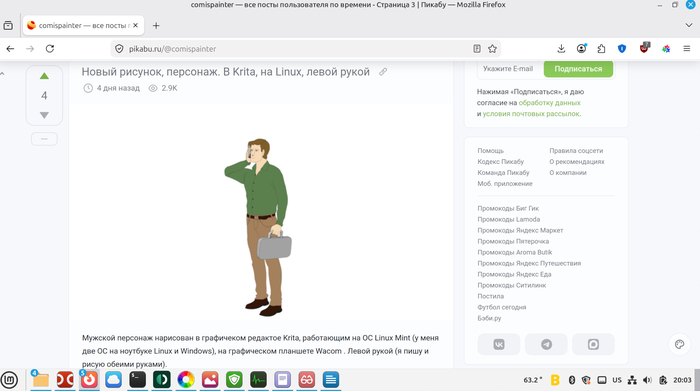
Task: Open Промокоды Ситилинк link
Action: point(512,285)
